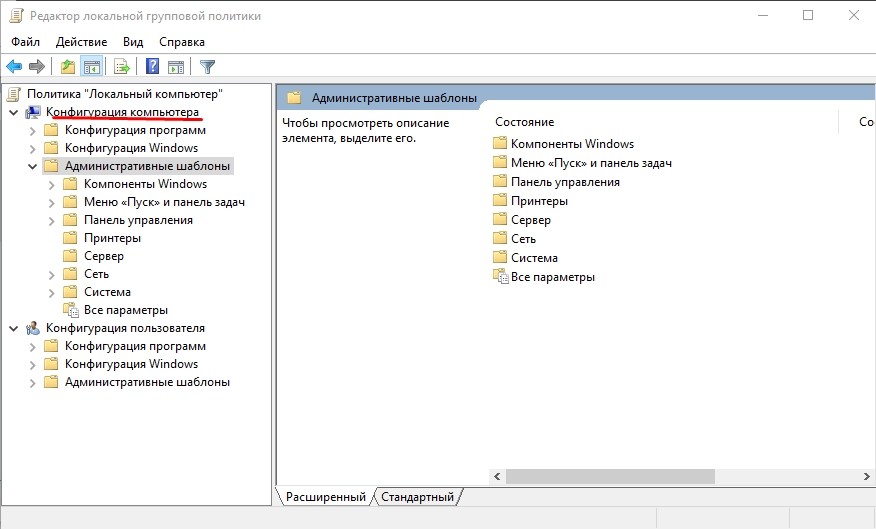This screenshot has height=529, width=876.
Task: Switch to the Стандартный tab
Action: (417, 497)
